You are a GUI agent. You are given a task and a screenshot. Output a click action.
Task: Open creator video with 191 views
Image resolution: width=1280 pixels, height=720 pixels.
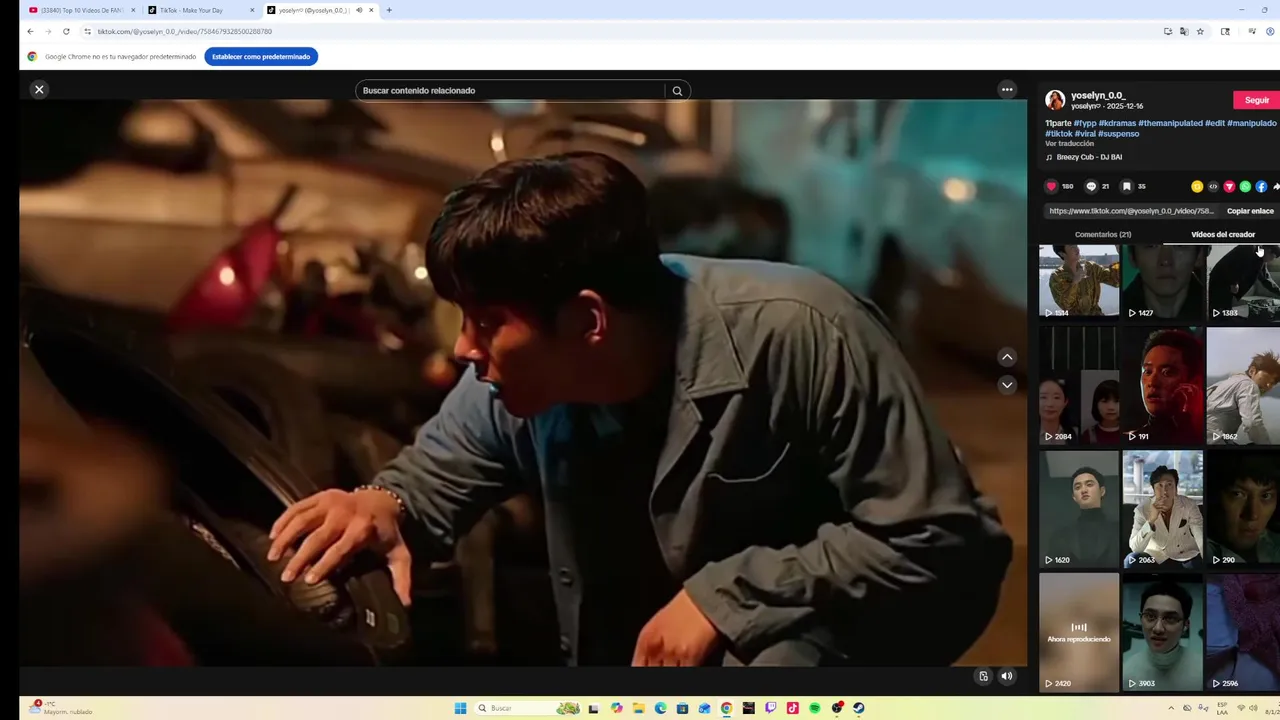(1162, 386)
